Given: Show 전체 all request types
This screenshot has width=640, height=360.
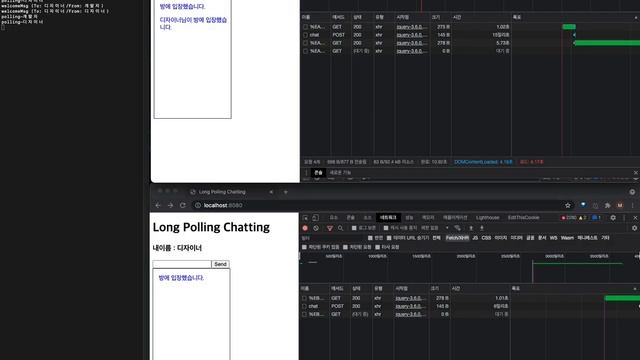Looking at the screenshot, I should point(437,238).
